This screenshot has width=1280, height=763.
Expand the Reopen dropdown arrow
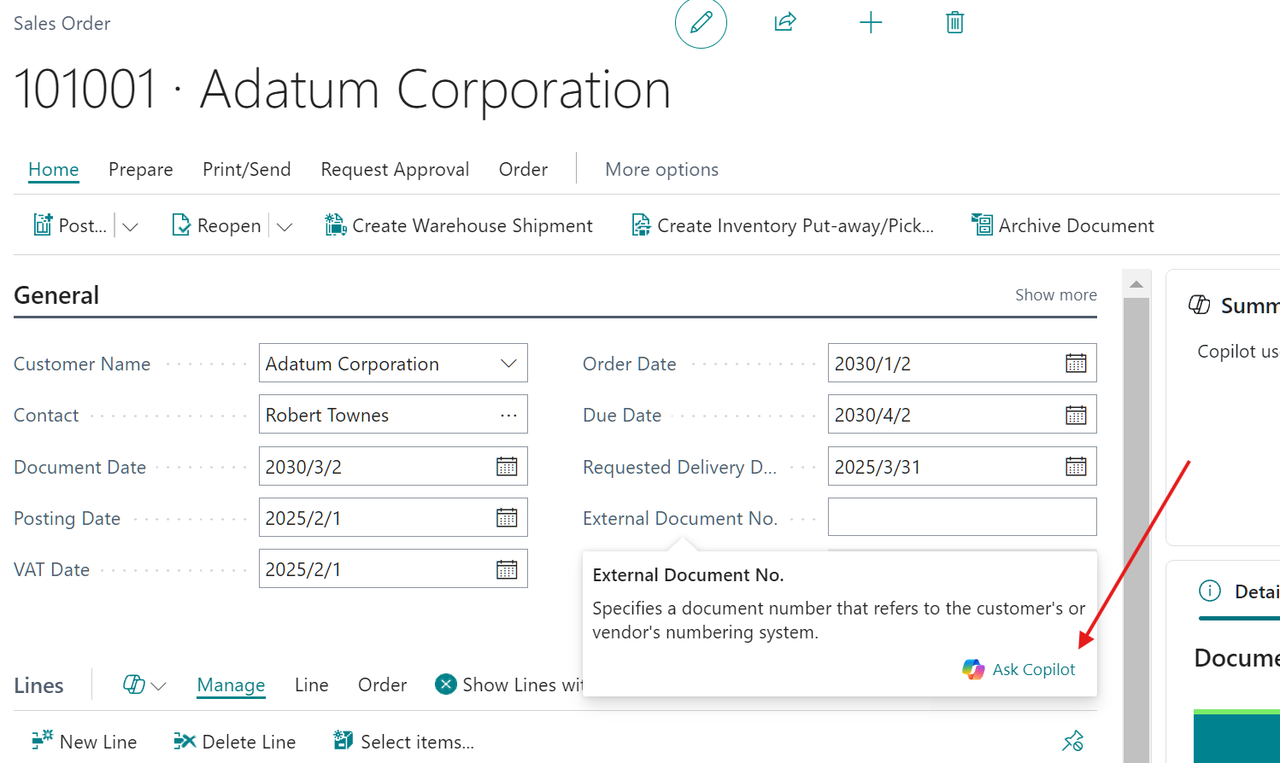pyautogui.click(x=284, y=226)
